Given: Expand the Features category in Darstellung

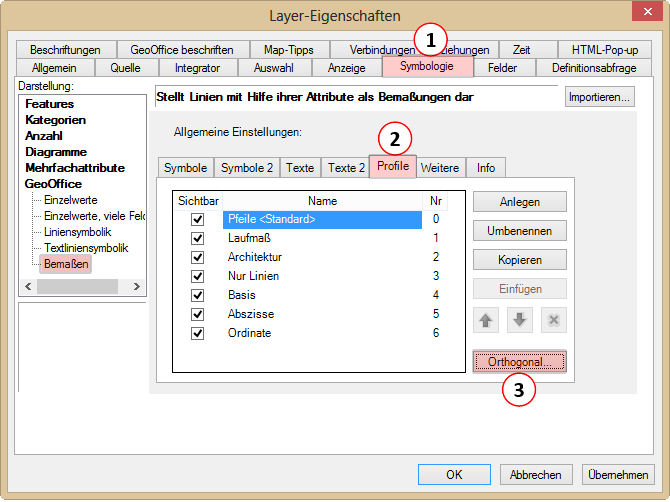Looking at the screenshot, I should point(50,104).
